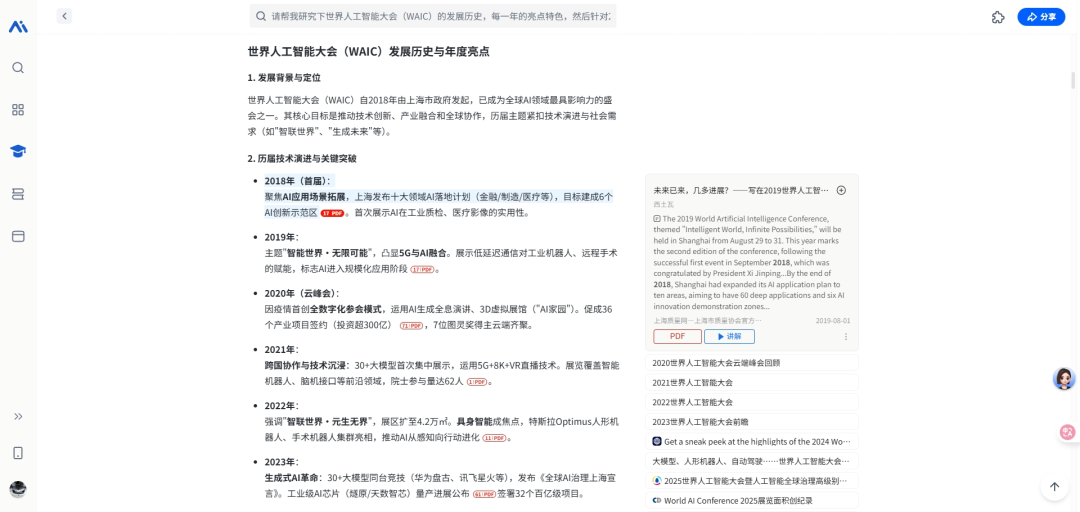Click the 2023年 heading text

pos(281,462)
